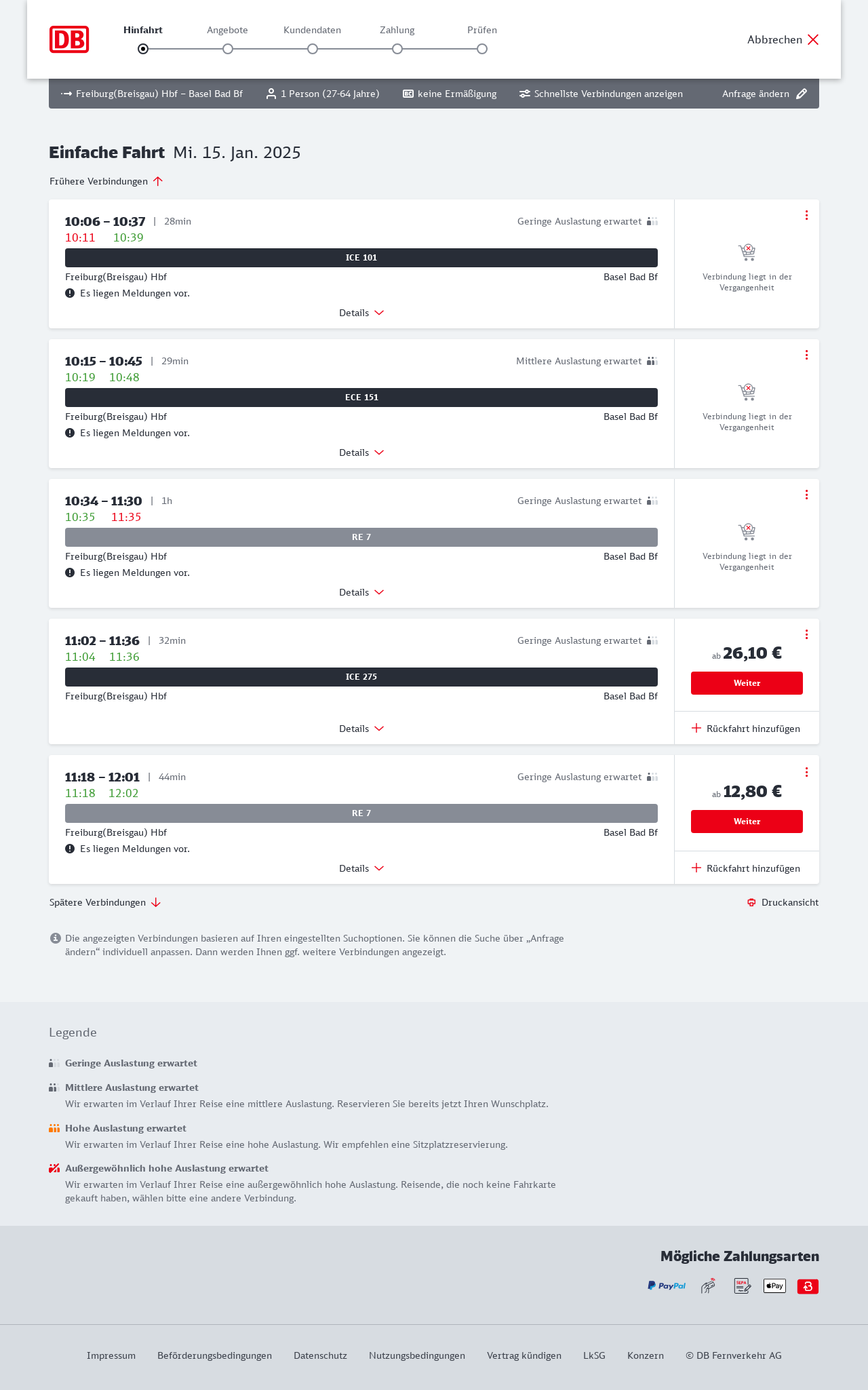
Task: Show Spätere Verbindungen
Action: [x=105, y=902]
